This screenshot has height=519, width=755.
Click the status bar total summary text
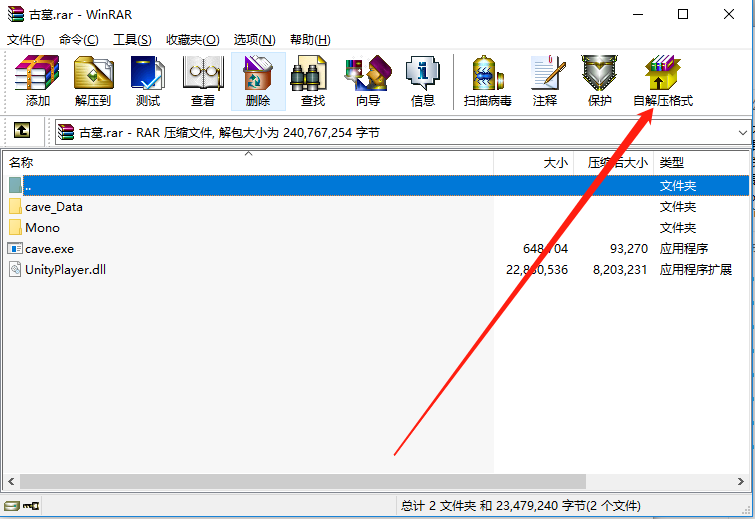click(x=521, y=506)
